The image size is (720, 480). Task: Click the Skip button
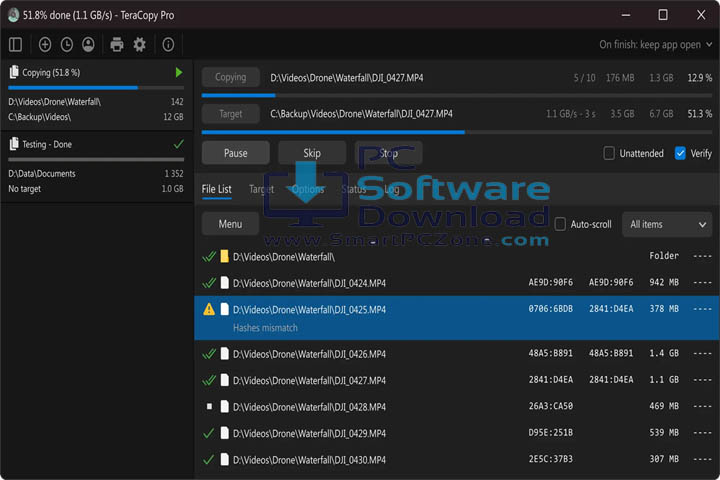coord(312,153)
